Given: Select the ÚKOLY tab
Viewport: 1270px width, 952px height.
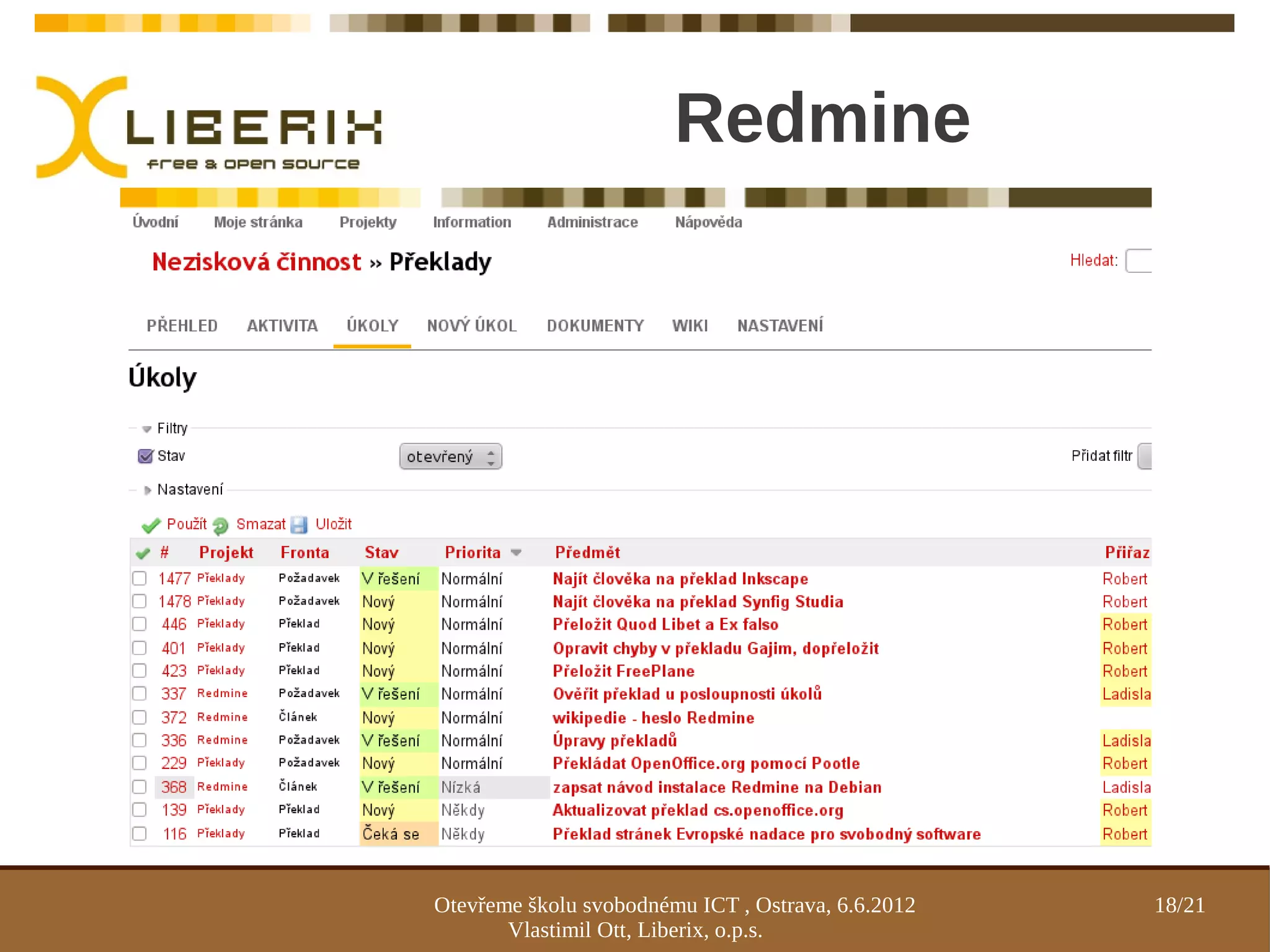Looking at the screenshot, I should 372,326.
